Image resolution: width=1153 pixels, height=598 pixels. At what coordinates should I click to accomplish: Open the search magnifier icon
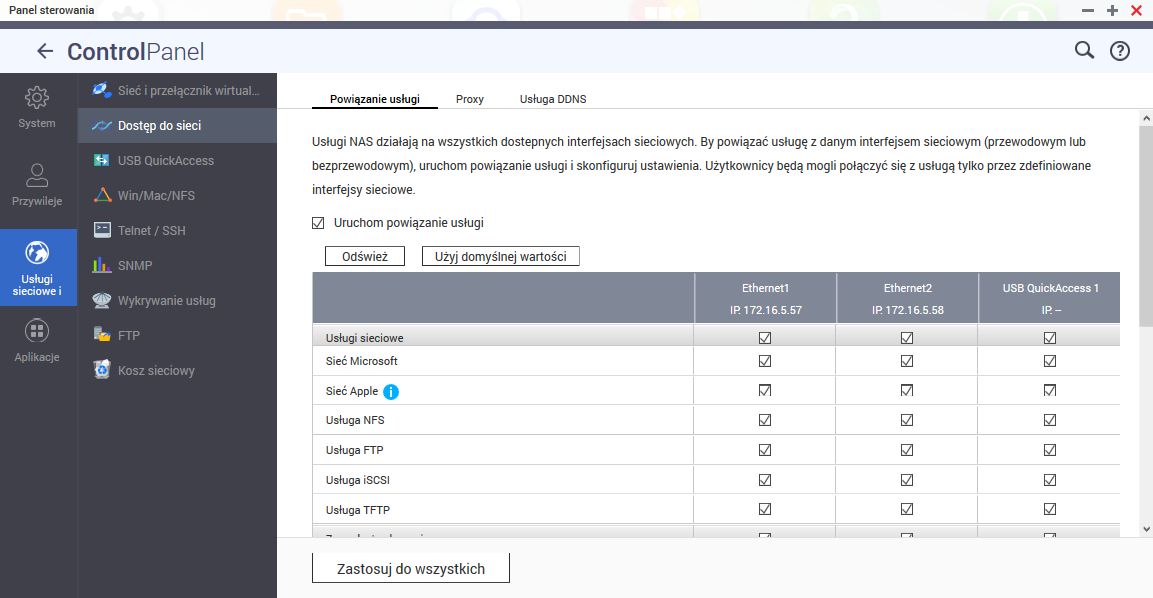pos(1084,50)
